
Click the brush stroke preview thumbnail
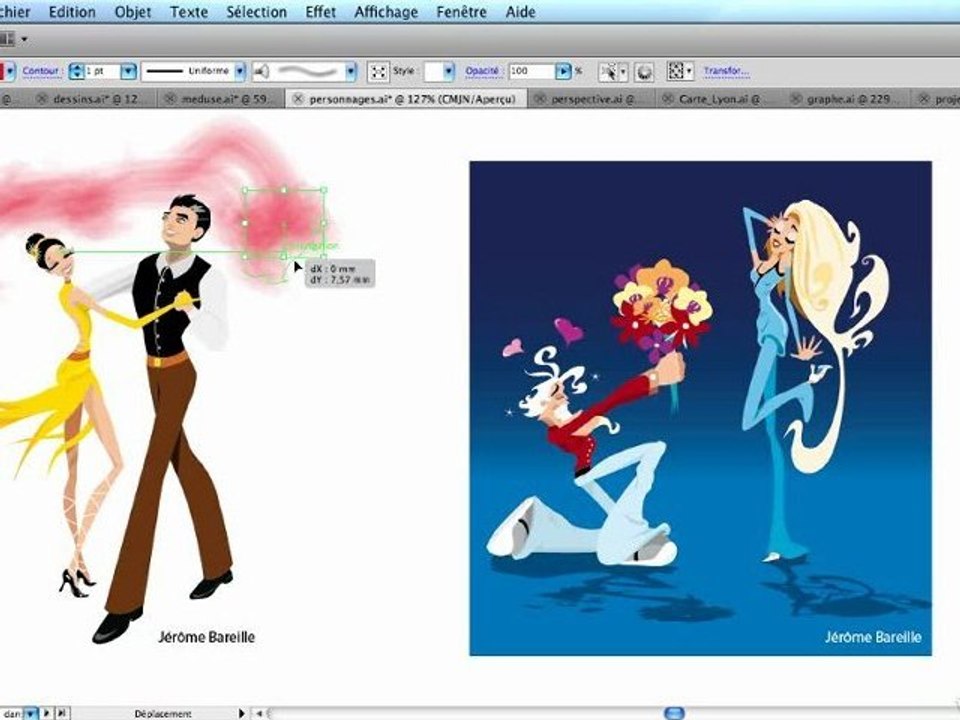[307, 72]
